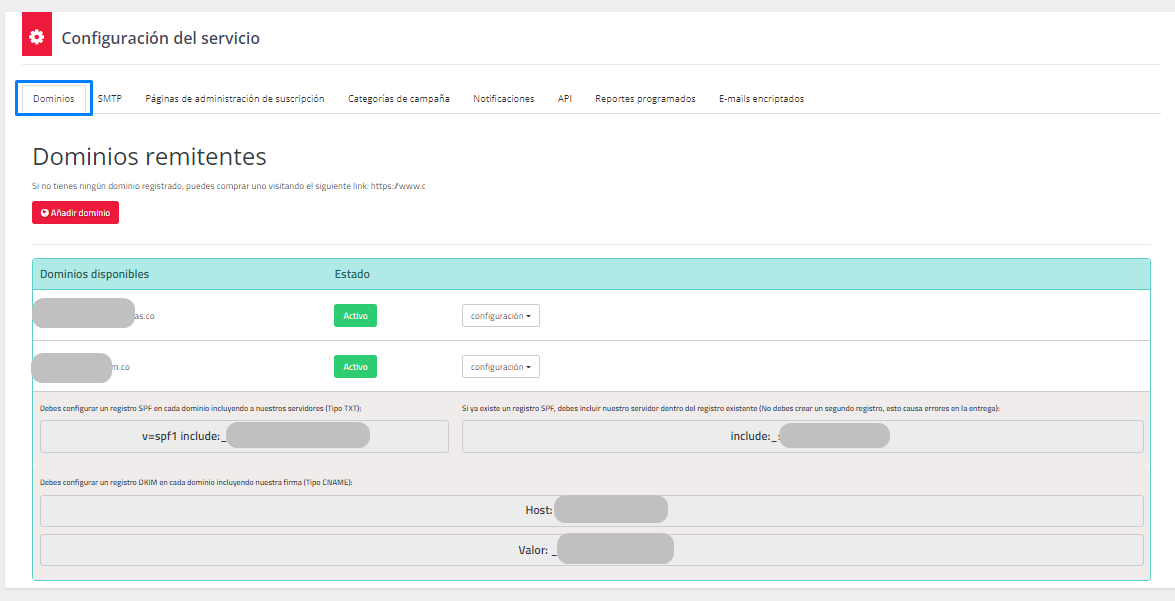Click the DKIM Valor value field
The image size is (1175, 601).
click(591, 550)
